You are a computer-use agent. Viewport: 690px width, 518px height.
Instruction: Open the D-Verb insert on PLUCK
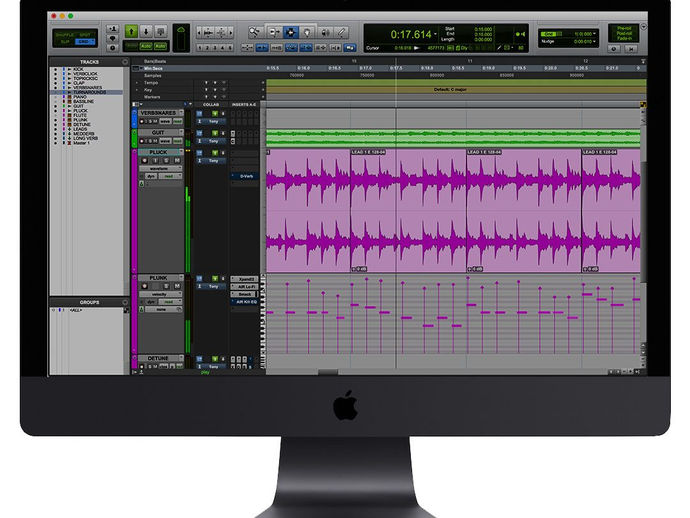[245, 176]
